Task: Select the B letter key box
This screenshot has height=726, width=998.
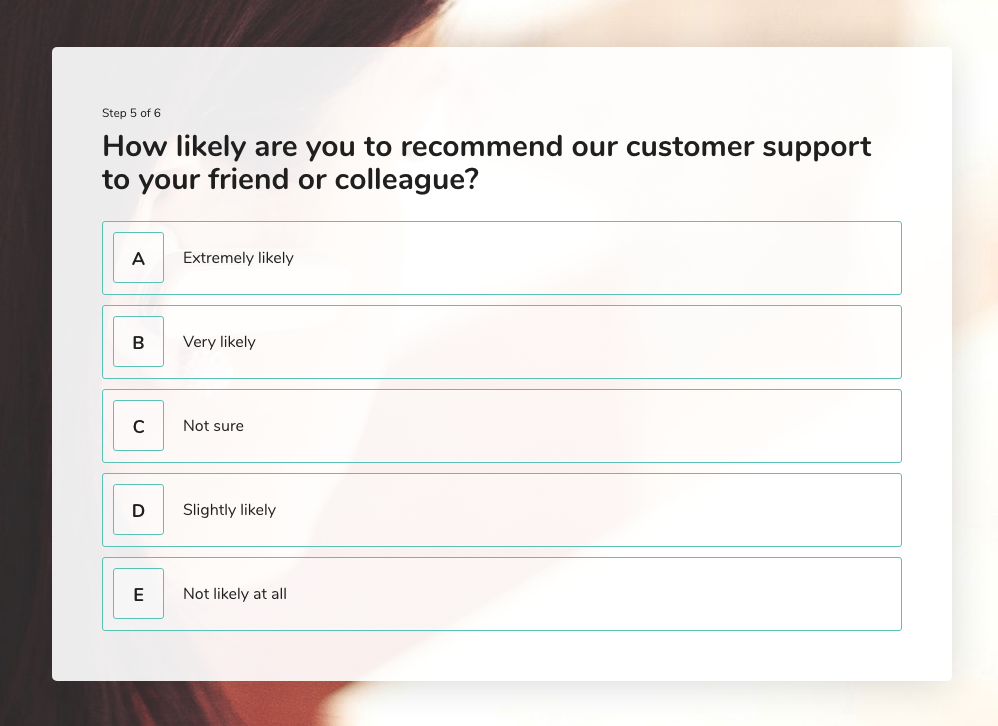Action: click(138, 342)
